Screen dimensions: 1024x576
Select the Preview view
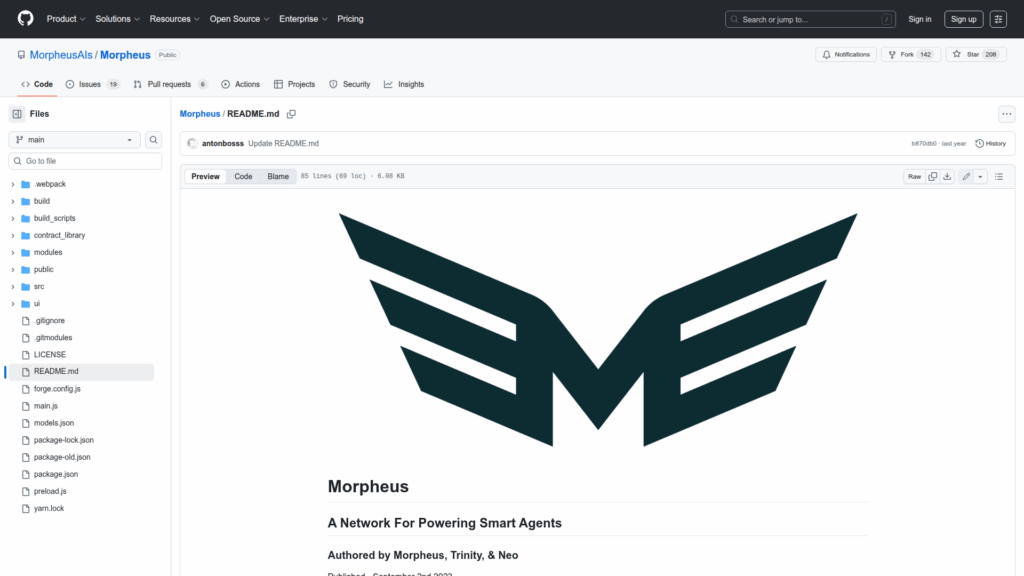(x=205, y=176)
